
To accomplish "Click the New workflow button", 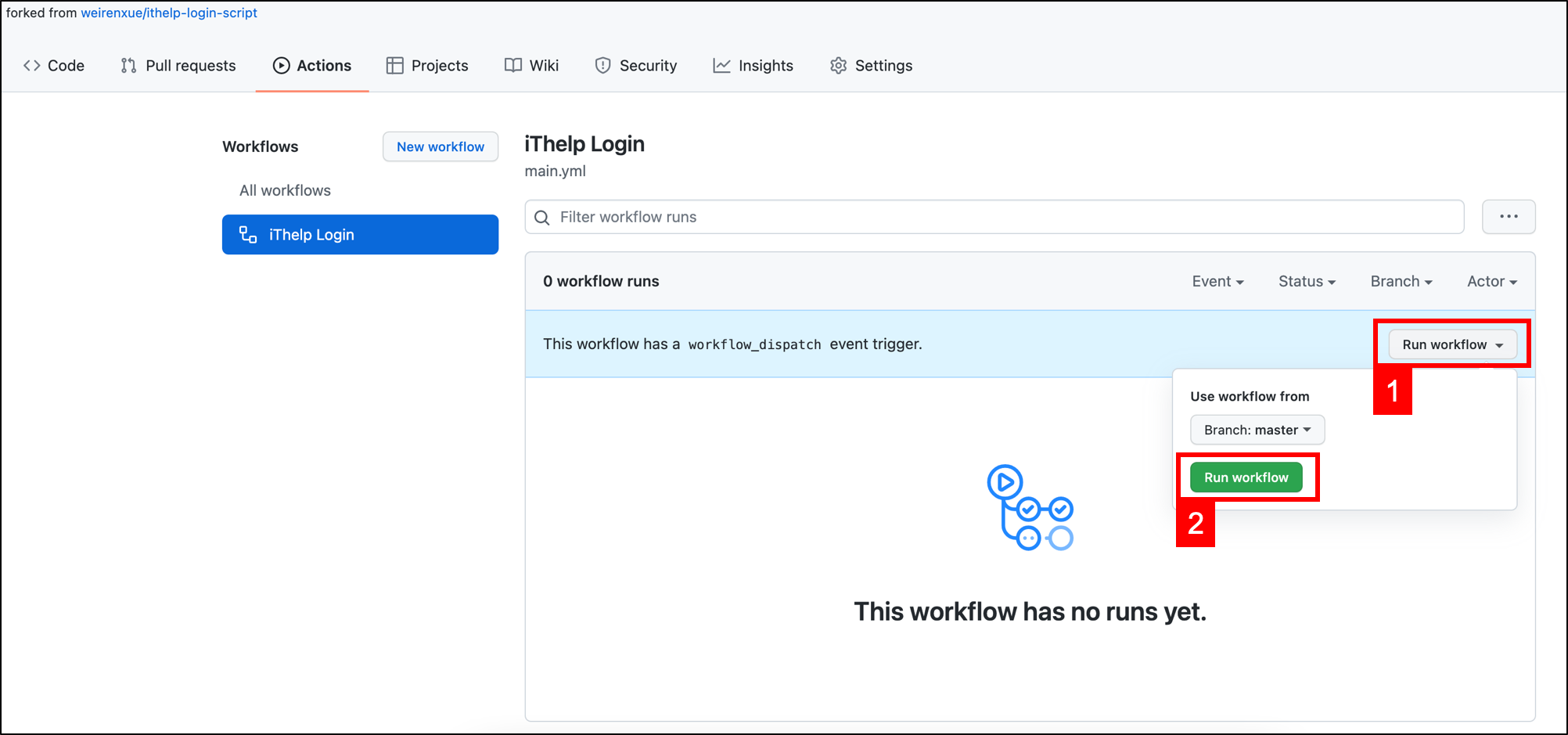I will tap(440, 146).
